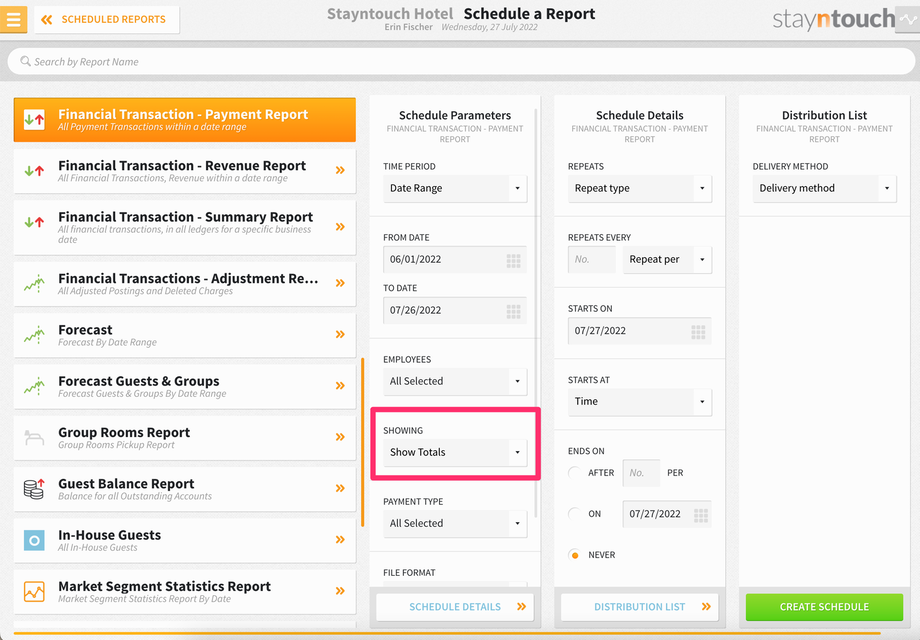Select the On radio under Ends On
920x640 pixels.
click(575, 514)
